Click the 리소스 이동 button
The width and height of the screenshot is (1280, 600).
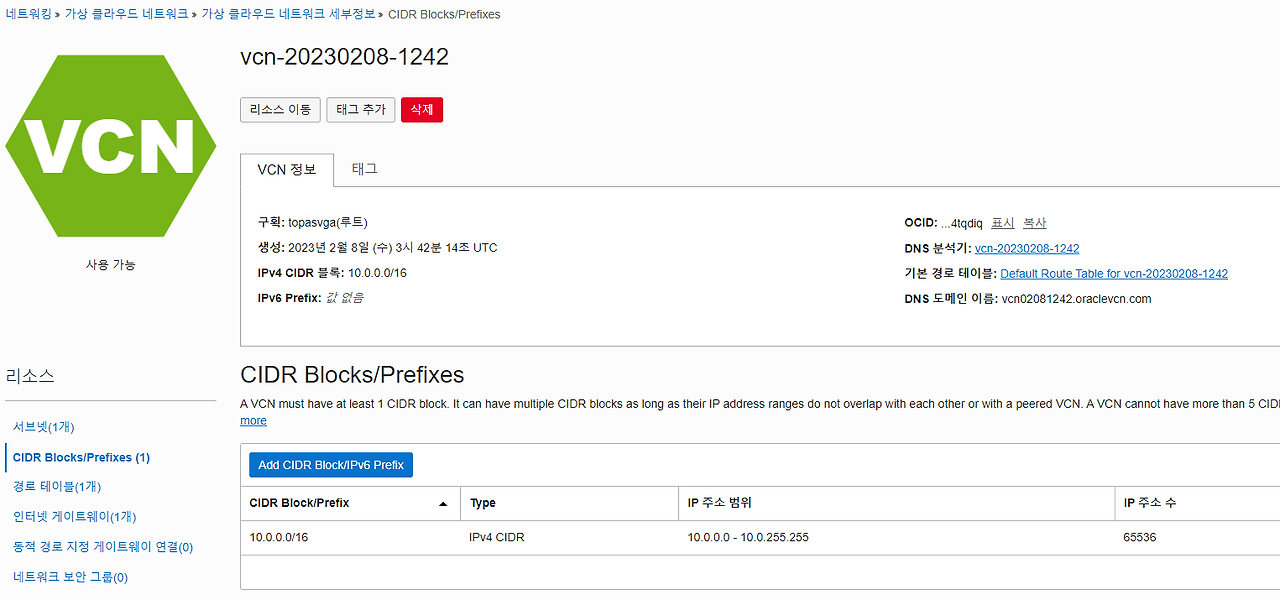point(280,110)
